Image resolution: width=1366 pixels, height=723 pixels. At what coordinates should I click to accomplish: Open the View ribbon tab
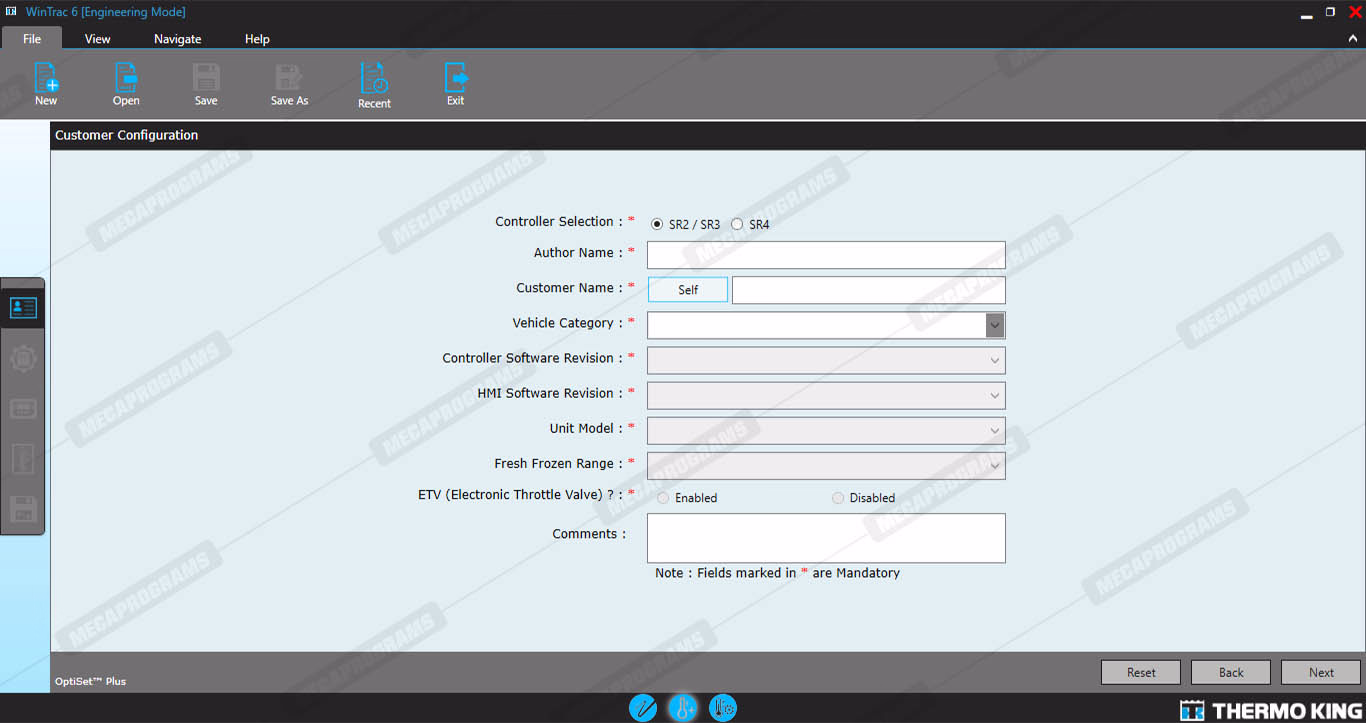tap(98, 39)
